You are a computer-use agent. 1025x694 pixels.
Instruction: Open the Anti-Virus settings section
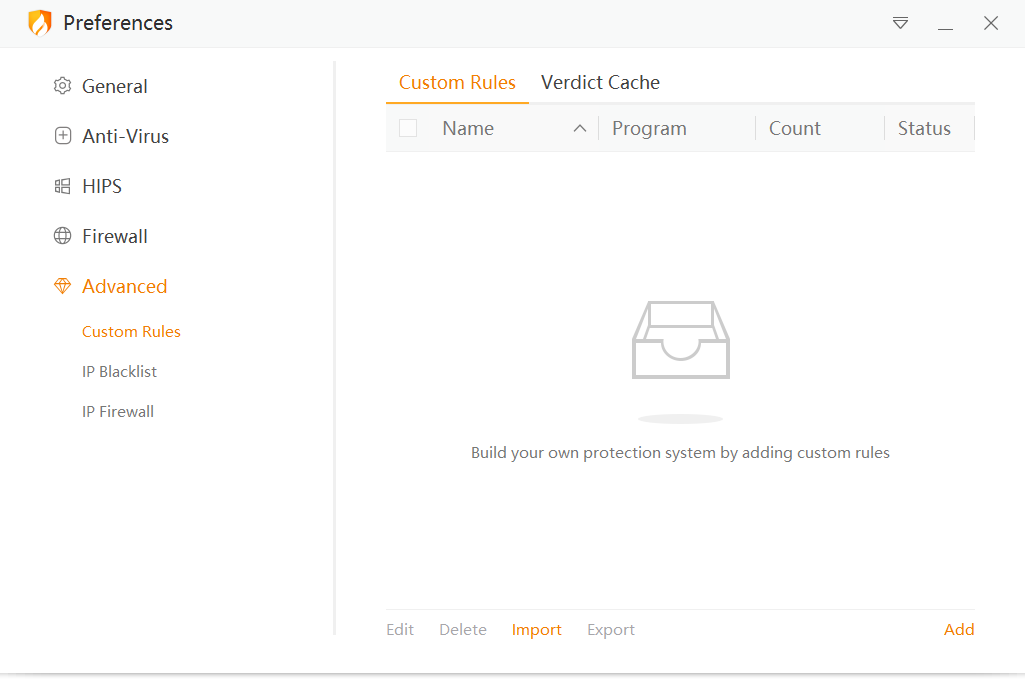[126, 136]
